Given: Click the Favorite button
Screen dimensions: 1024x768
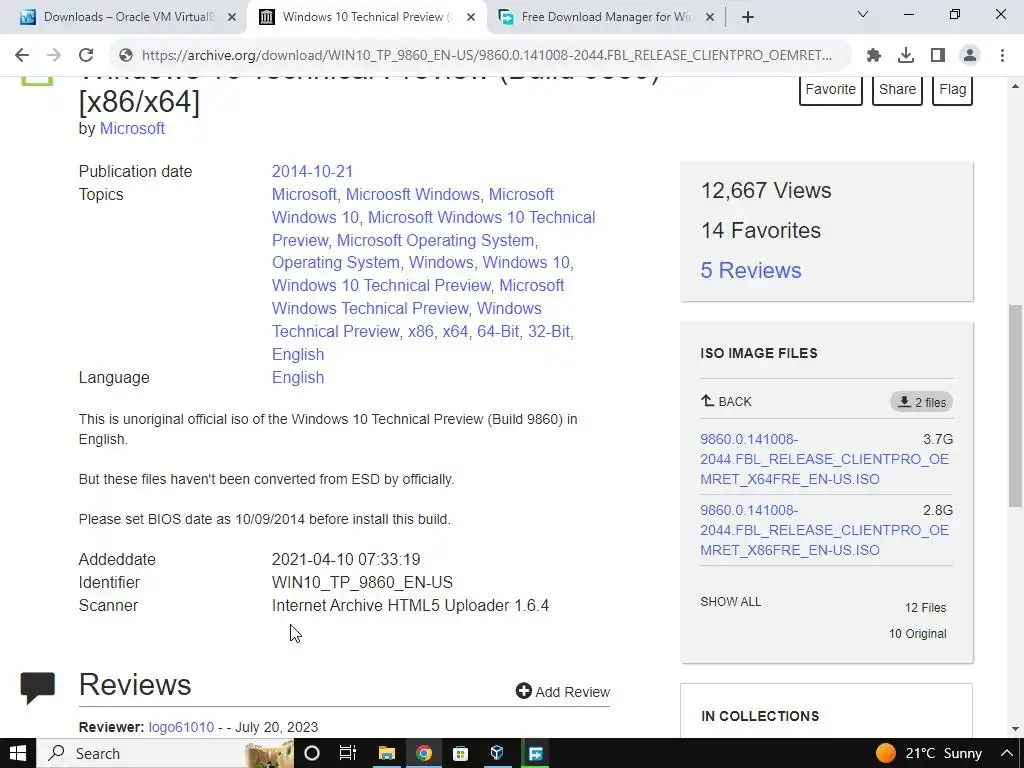Looking at the screenshot, I should [831, 89].
